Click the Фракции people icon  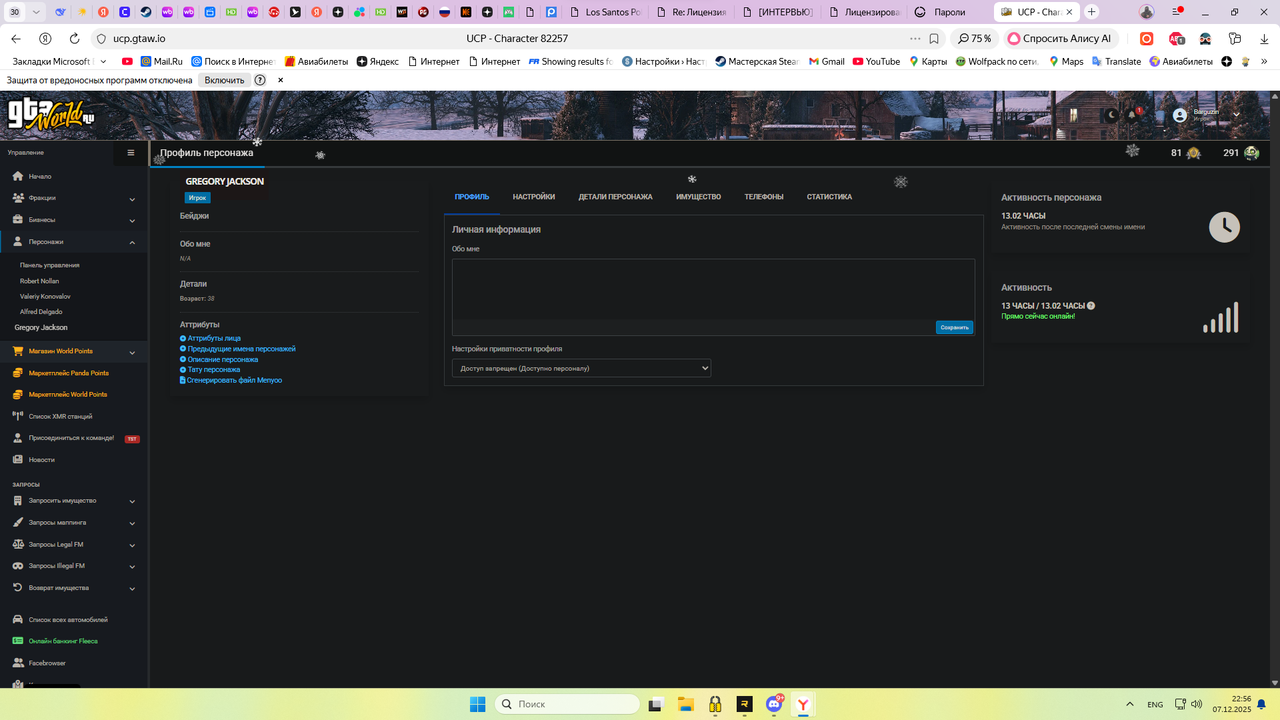pos(18,198)
